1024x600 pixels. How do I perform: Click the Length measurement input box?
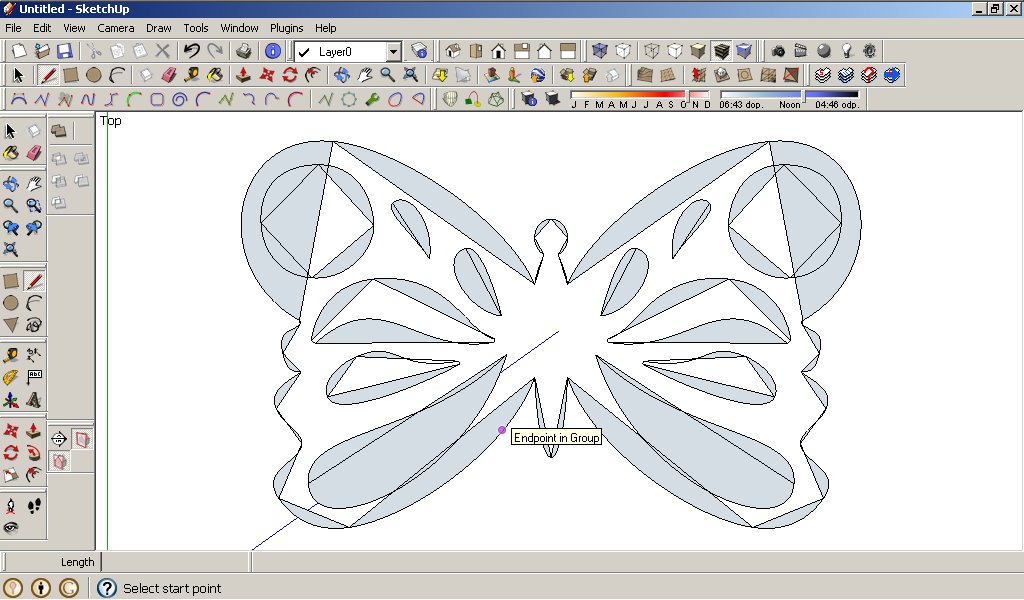[x=175, y=562]
